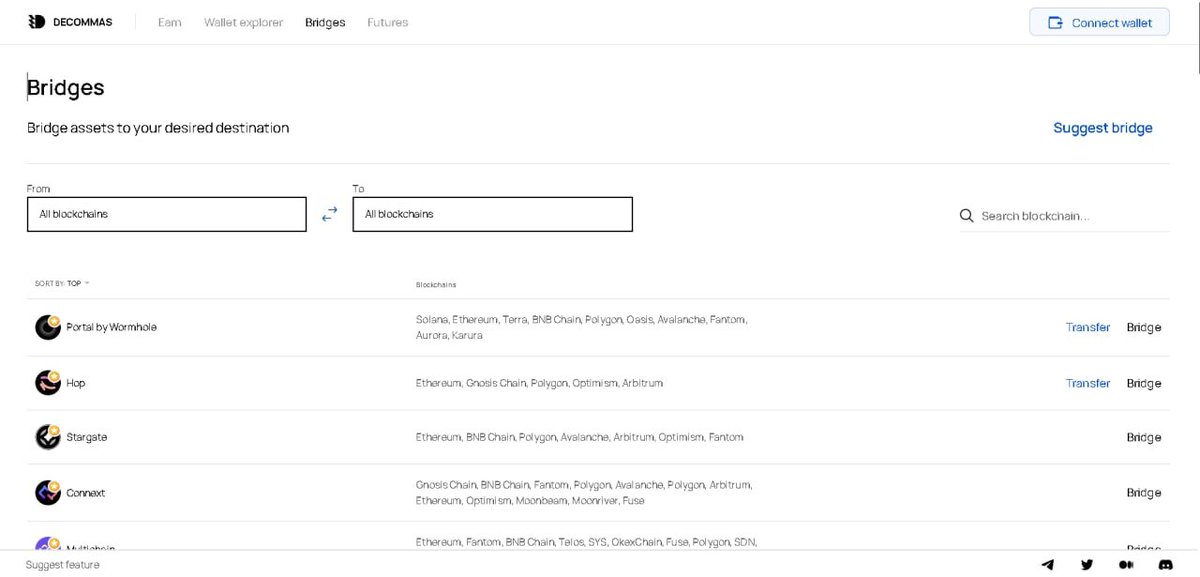Image resolution: width=1200 pixels, height=577 pixels.
Task: Click the Connect wallet button
Action: click(1099, 22)
